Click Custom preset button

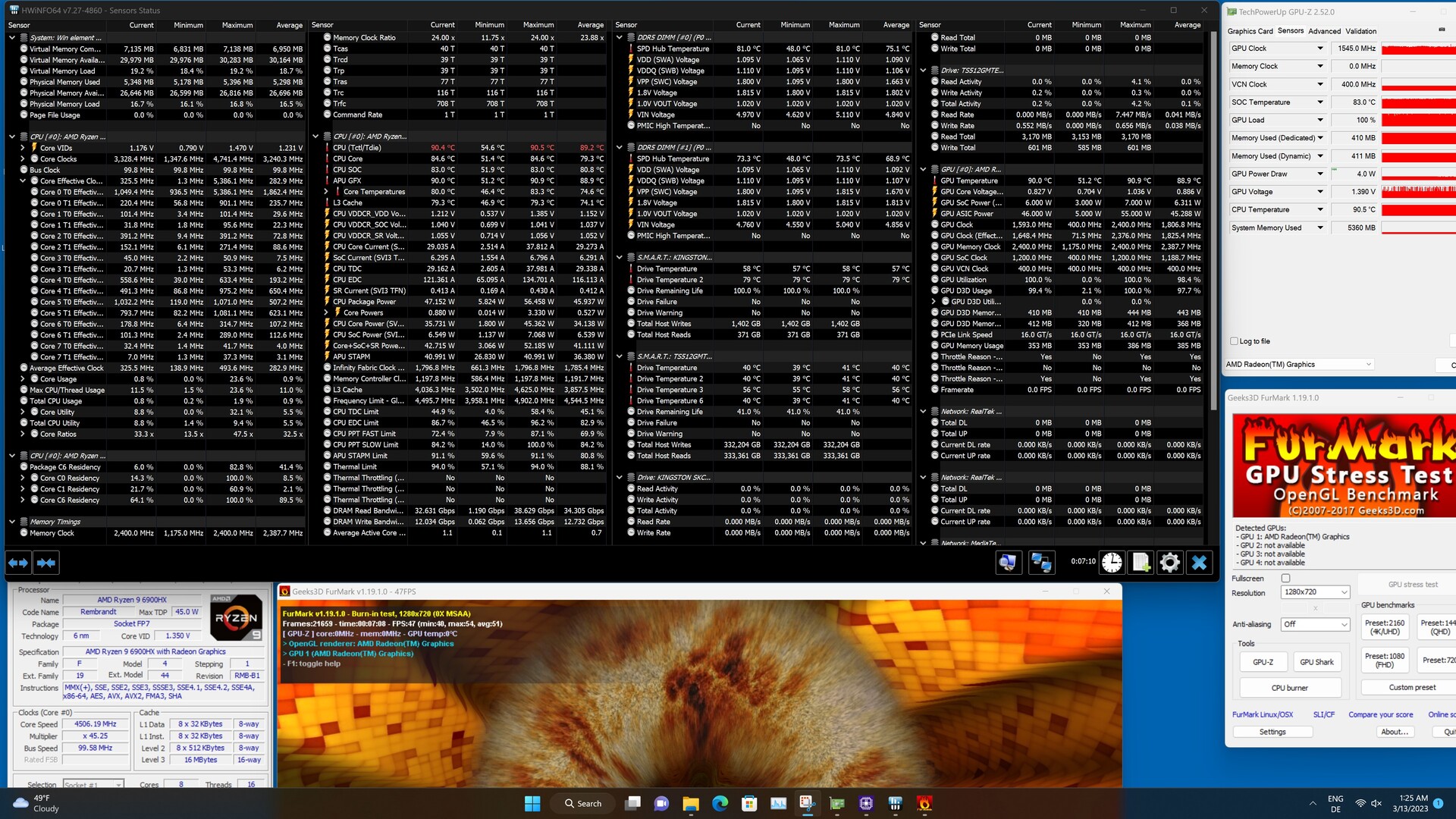pyautogui.click(x=1411, y=687)
